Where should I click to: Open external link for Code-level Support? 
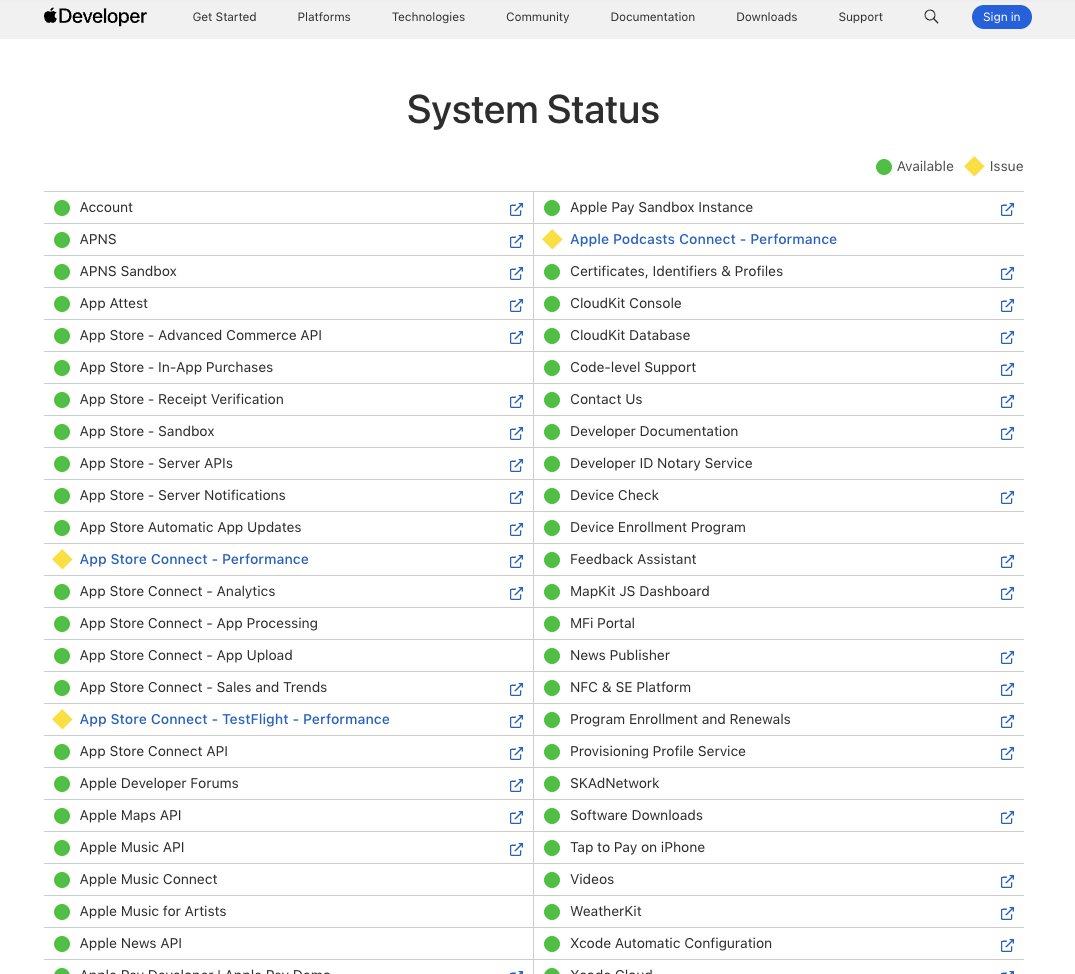1007,369
